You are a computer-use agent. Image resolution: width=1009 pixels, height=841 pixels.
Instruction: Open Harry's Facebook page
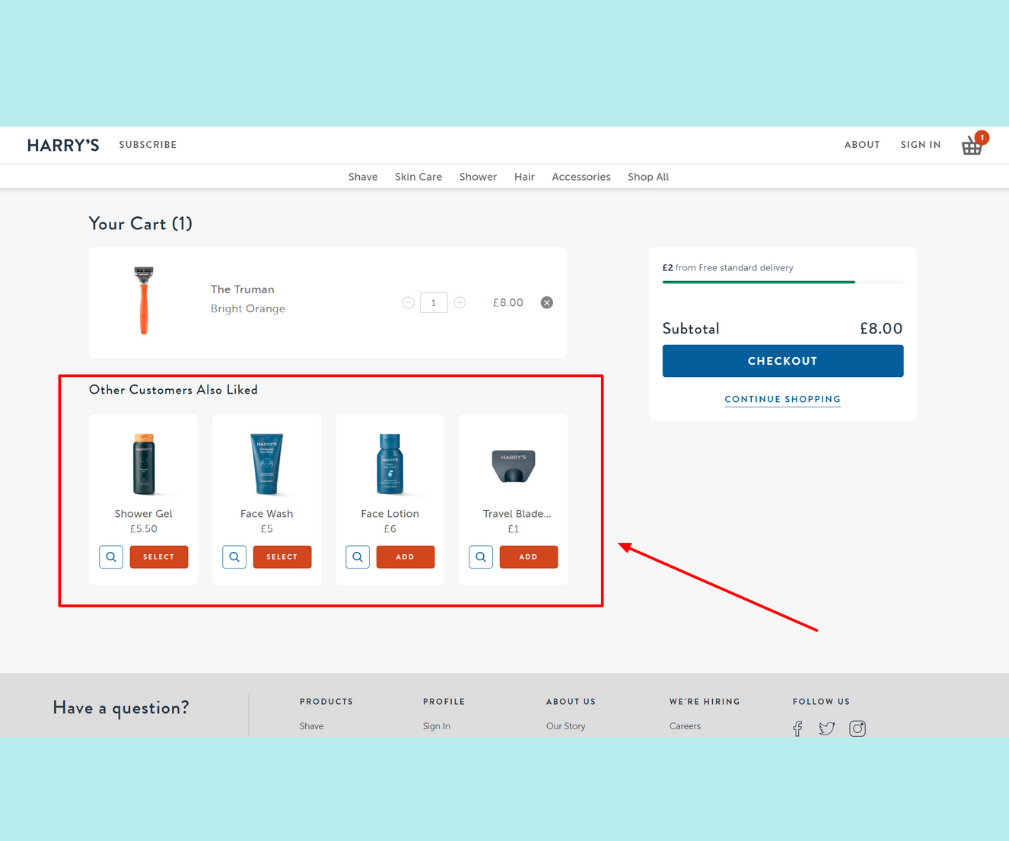[797, 728]
